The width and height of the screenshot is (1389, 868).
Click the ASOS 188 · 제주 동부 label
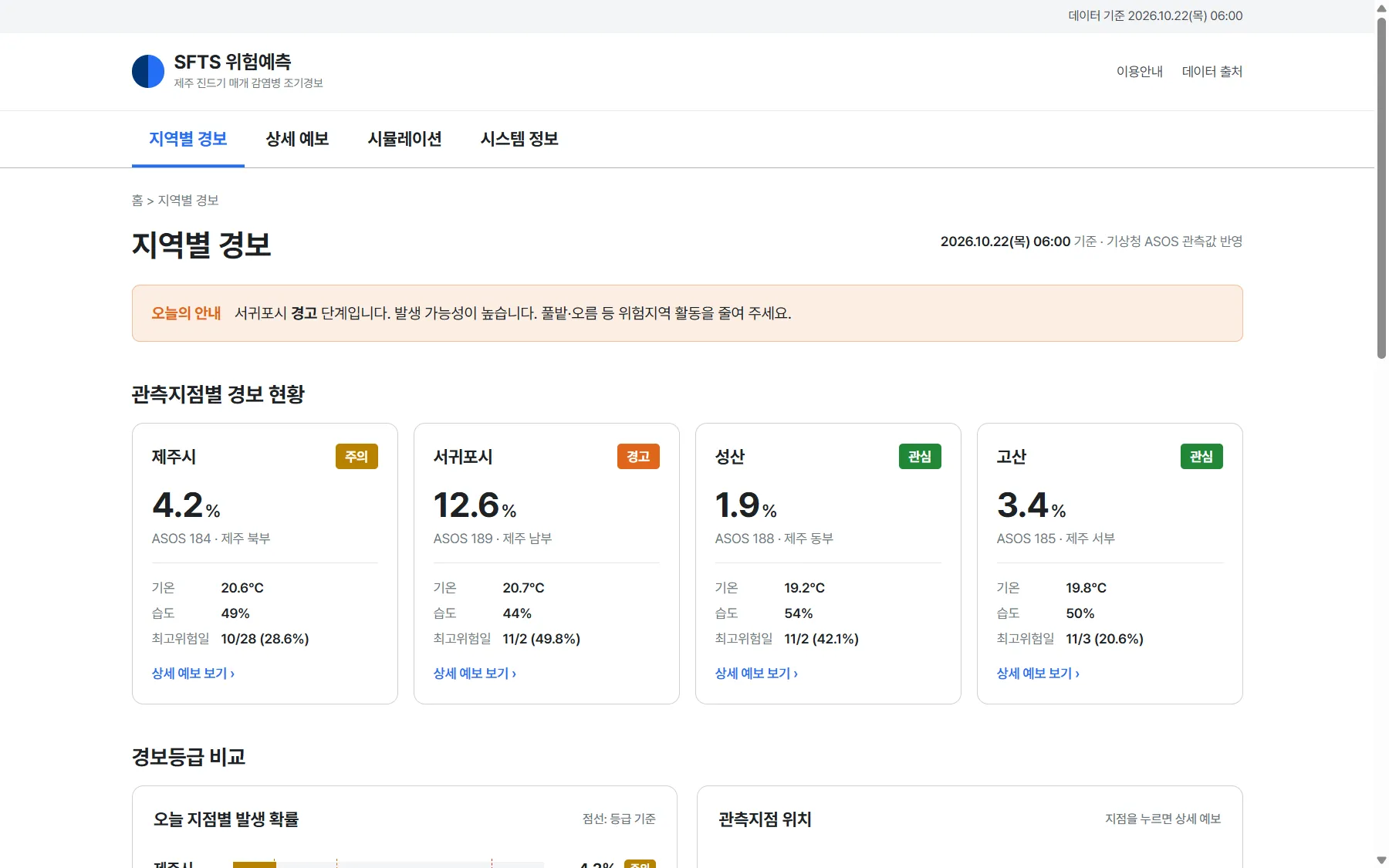pos(774,539)
